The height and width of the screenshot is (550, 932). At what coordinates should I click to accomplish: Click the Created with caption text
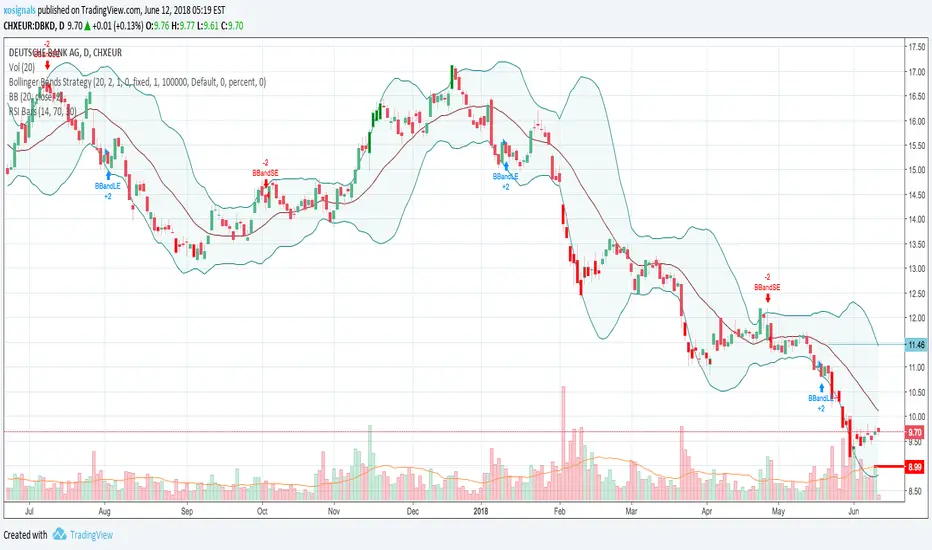(x=26, y=535)
